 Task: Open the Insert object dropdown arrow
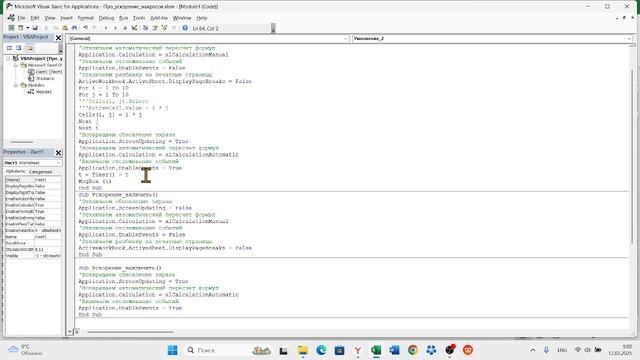click(27, 28)
